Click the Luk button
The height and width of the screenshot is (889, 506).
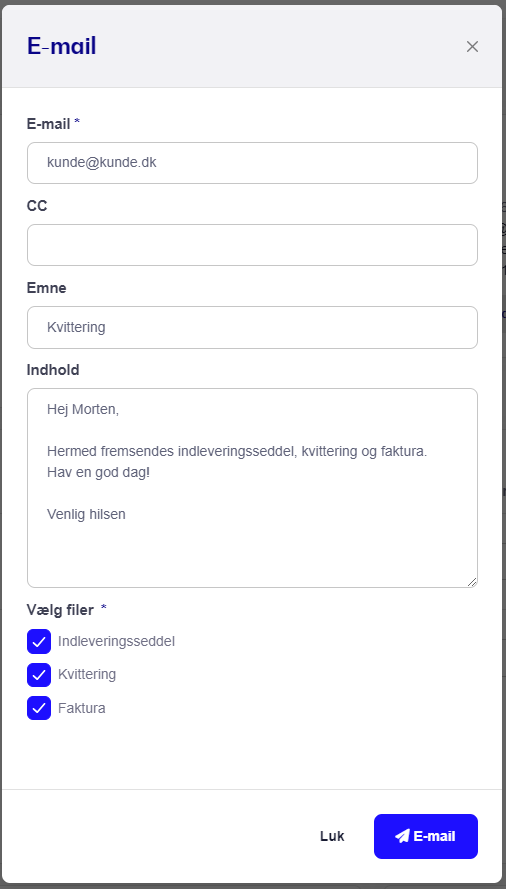tap(332, 836)
